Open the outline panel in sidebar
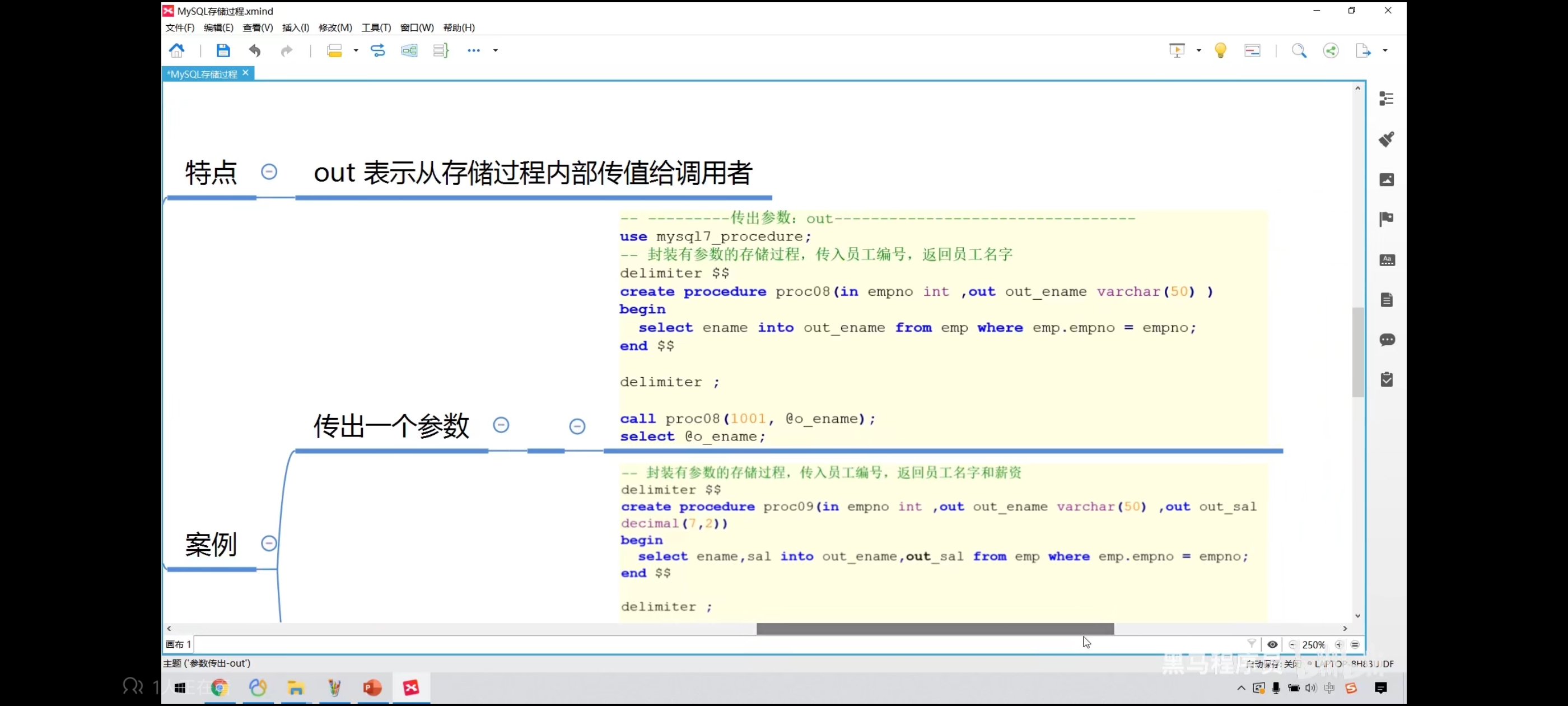 (x=1386, y=99)
